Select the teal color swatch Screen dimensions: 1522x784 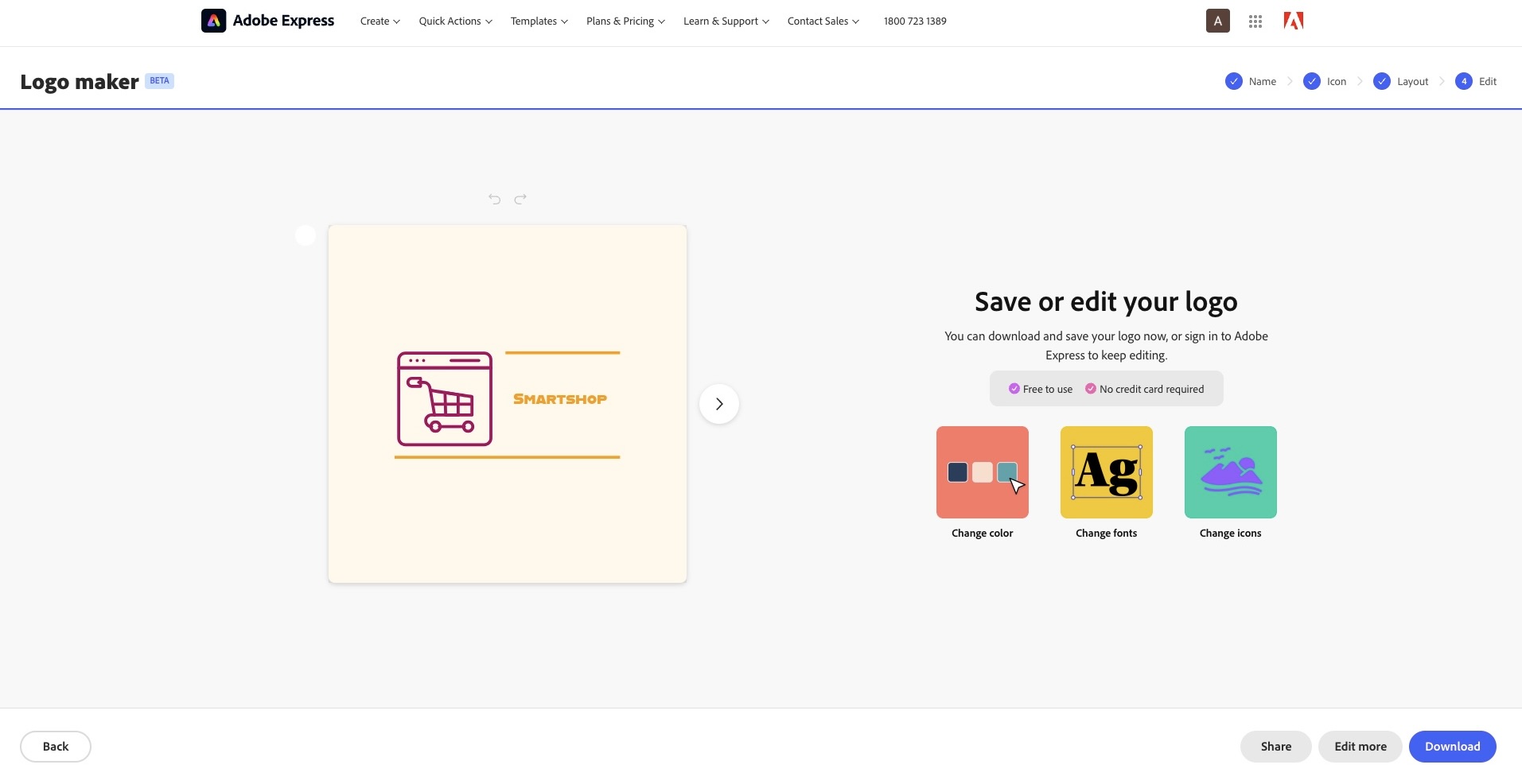coord(1006,472)
